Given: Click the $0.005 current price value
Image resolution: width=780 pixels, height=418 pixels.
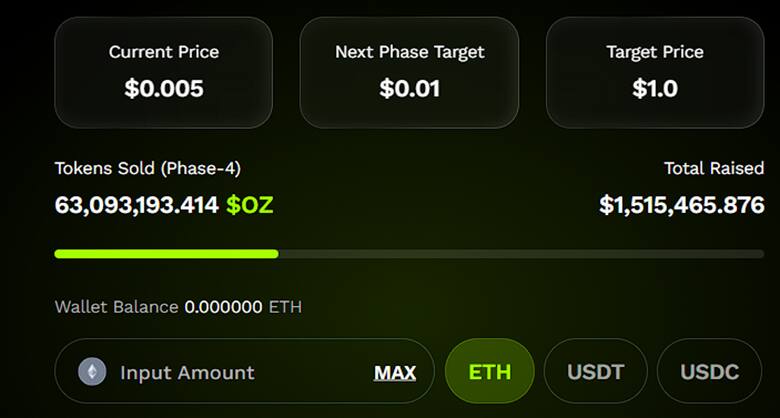Looking at the screenshot, I should pyautogui.click(x=164, y=88).
